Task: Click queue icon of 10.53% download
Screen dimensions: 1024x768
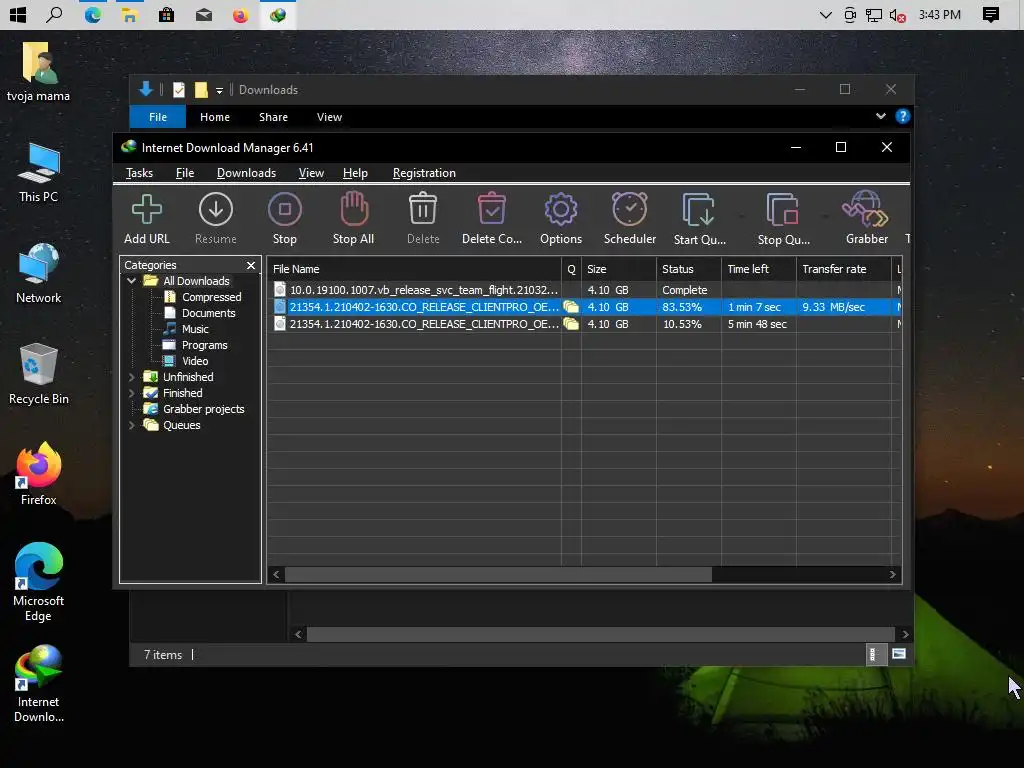Action: (x=571, y=324)
